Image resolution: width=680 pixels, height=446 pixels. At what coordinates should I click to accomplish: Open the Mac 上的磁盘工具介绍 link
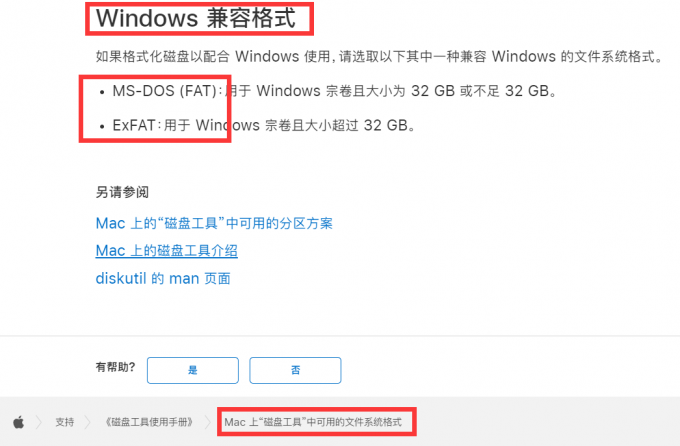(x=167, y=251)
